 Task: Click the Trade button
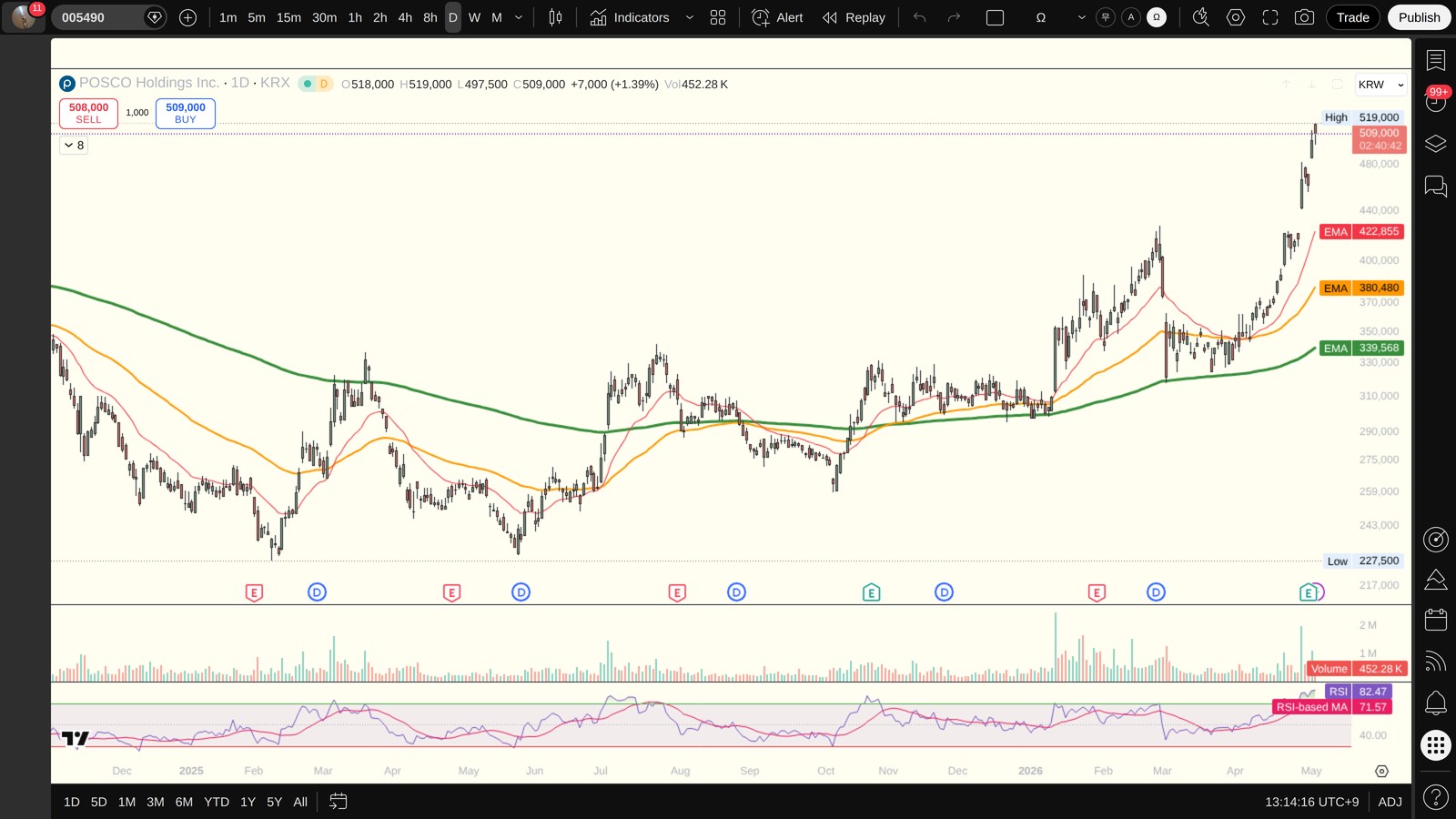coord(1352,17)
